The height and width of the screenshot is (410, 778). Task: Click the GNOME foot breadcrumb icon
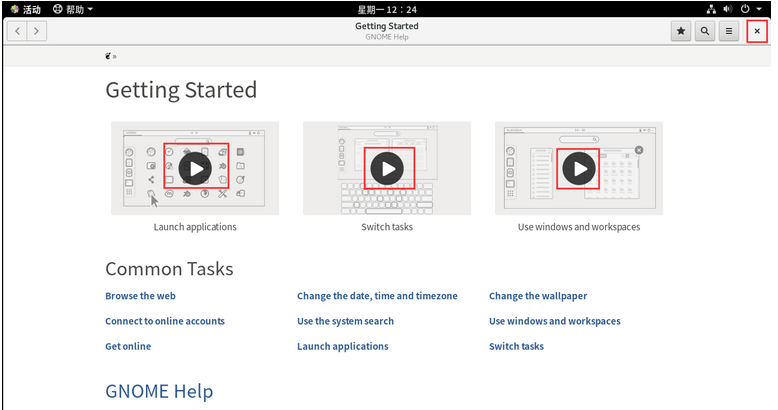click(108, 56)
